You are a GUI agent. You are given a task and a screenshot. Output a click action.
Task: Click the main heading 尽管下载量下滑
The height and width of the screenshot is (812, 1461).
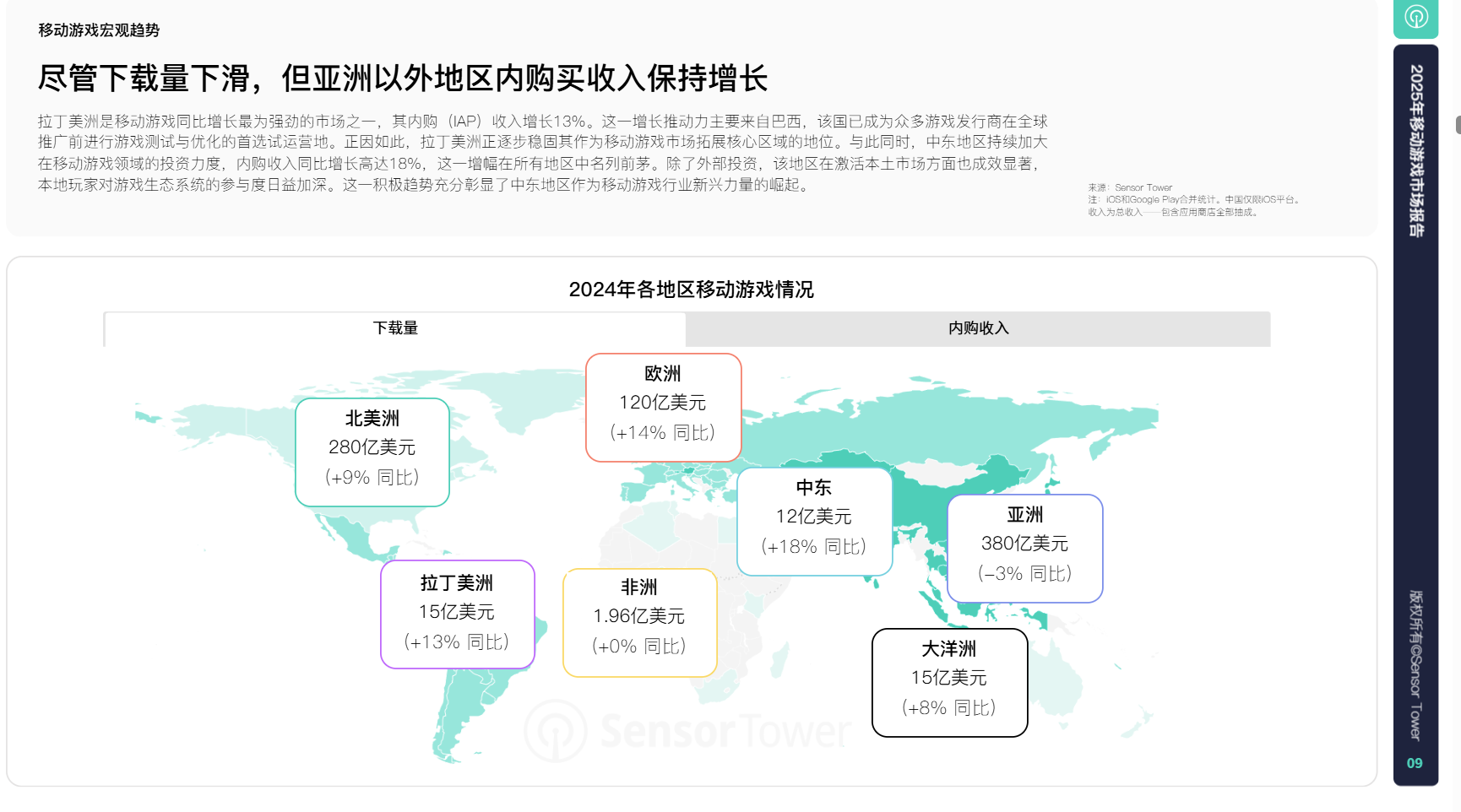(402, 78)
